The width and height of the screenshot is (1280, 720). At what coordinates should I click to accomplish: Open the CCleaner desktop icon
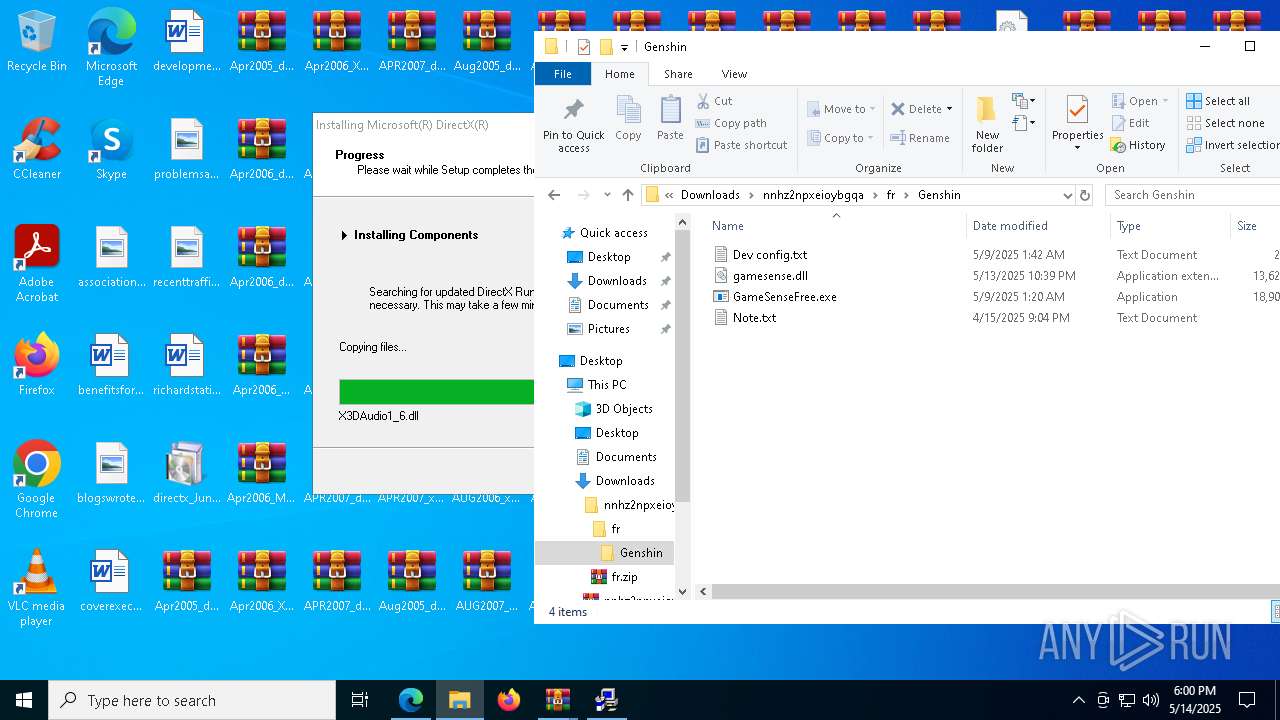37,149
